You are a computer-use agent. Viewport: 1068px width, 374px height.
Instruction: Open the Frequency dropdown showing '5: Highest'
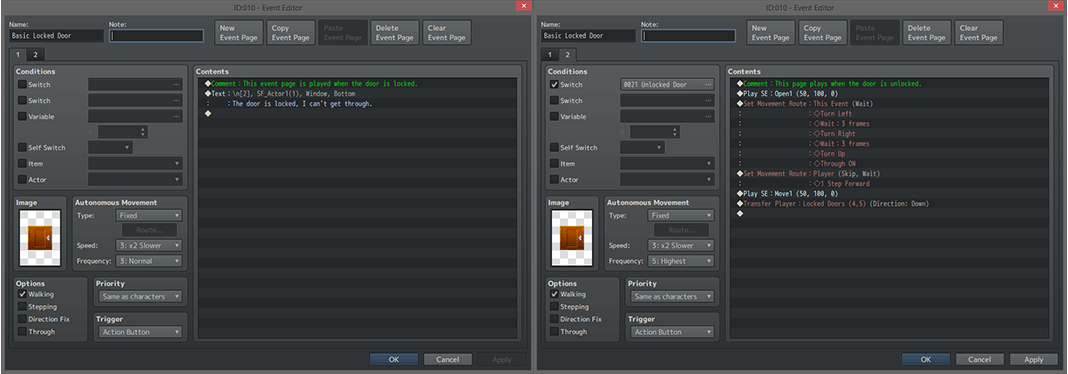tap(680, 261)
